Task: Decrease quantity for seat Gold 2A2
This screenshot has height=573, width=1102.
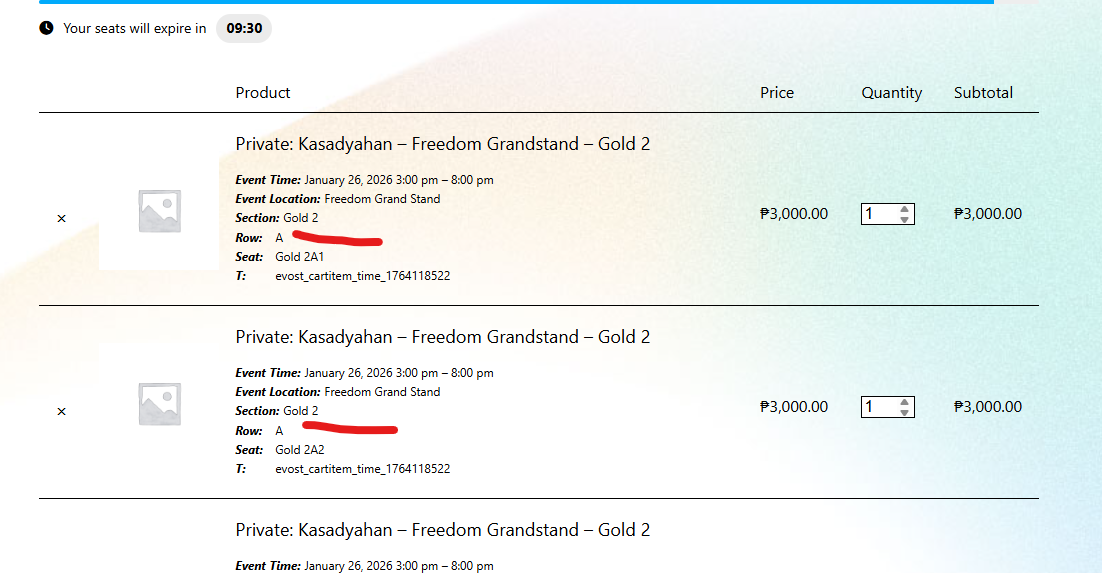Action: tap(904, 412)
